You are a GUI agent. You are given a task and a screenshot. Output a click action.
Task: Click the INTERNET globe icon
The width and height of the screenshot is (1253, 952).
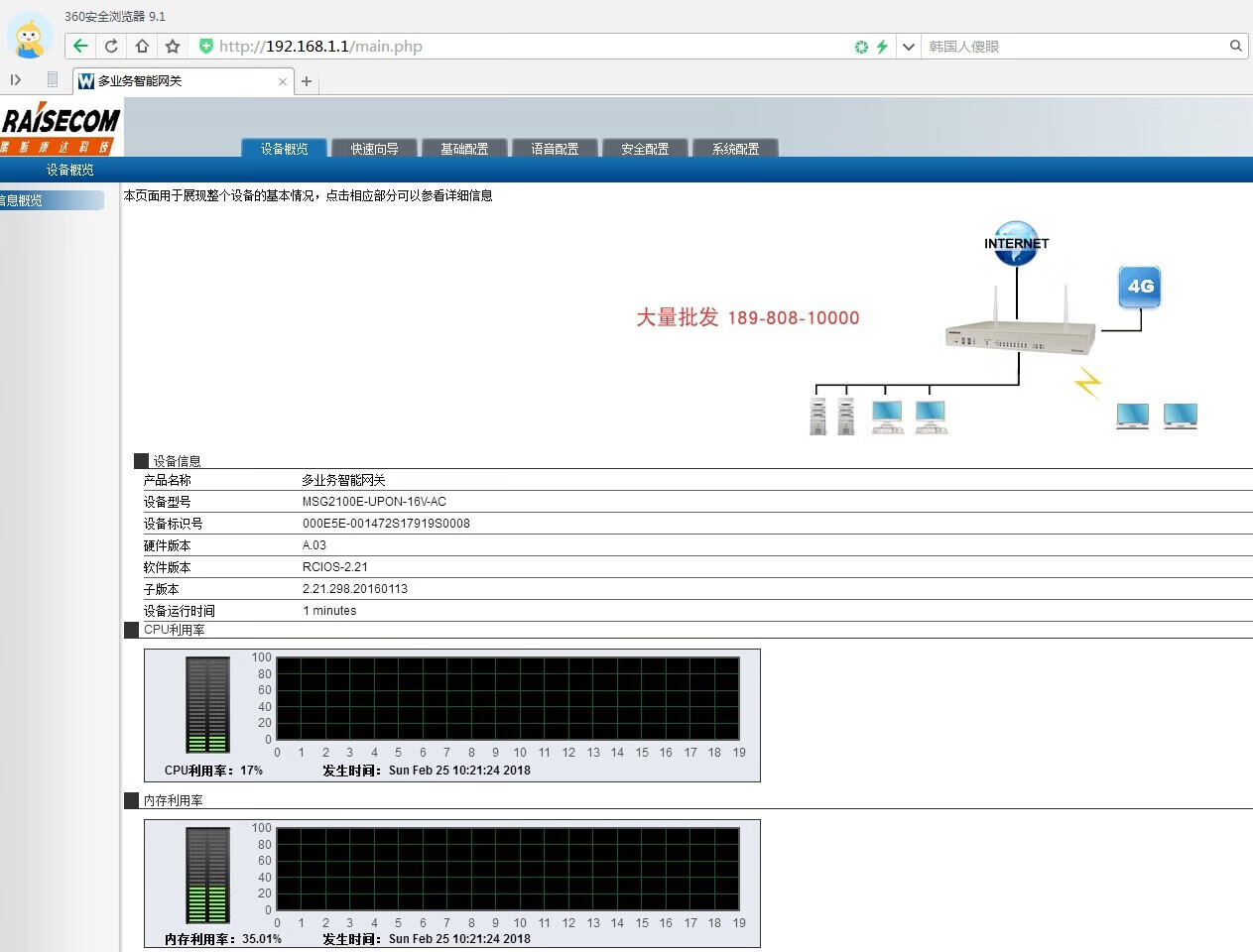pyautogui.click(x=1016, y=244)
